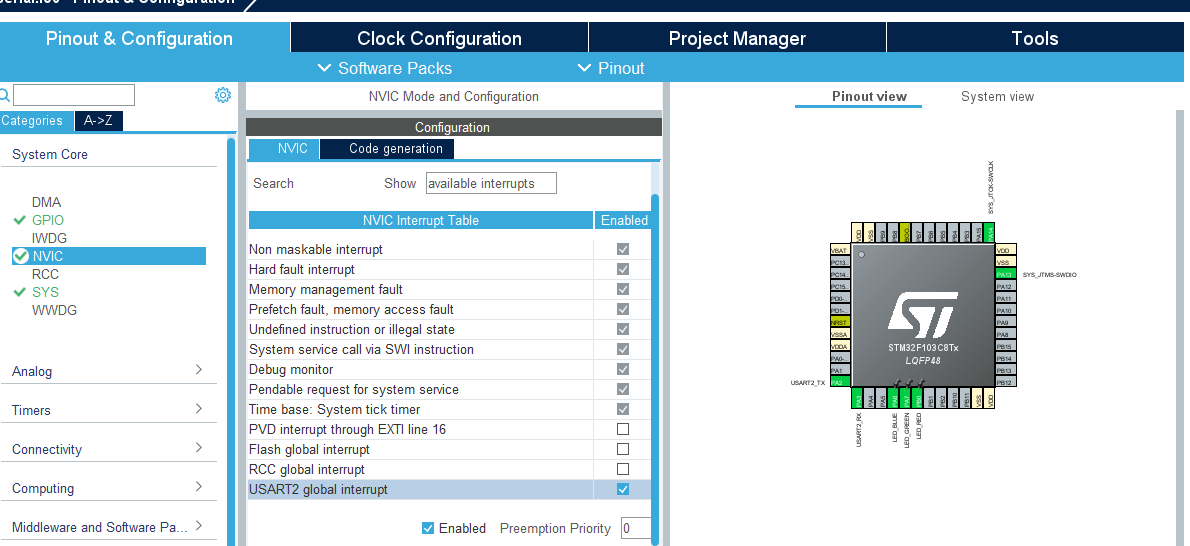Open the categories settings gear icon
The height and width of the screenshot is (546, 1190).
coord(222,95)
